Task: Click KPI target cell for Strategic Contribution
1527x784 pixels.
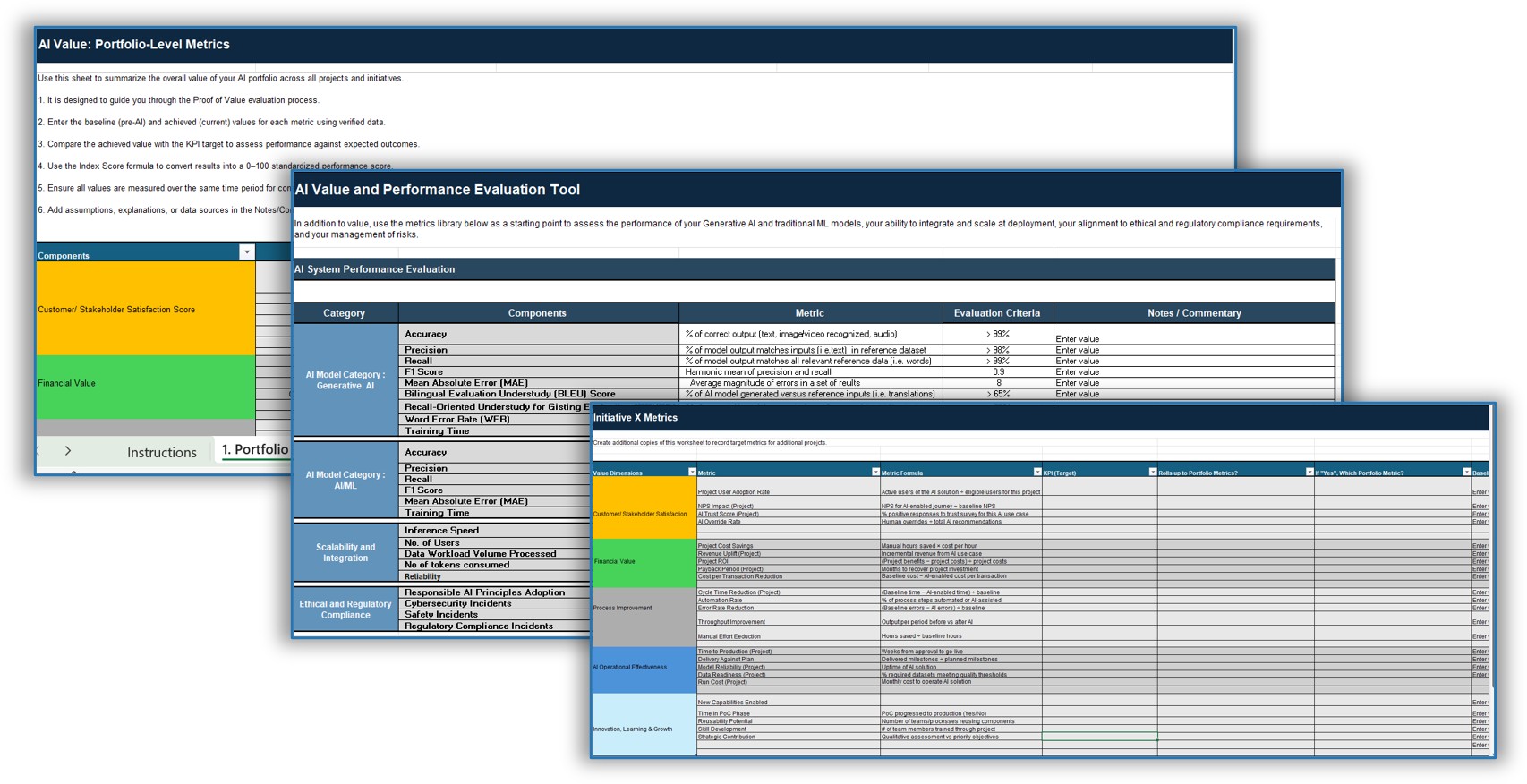Action: (1099, 737)
